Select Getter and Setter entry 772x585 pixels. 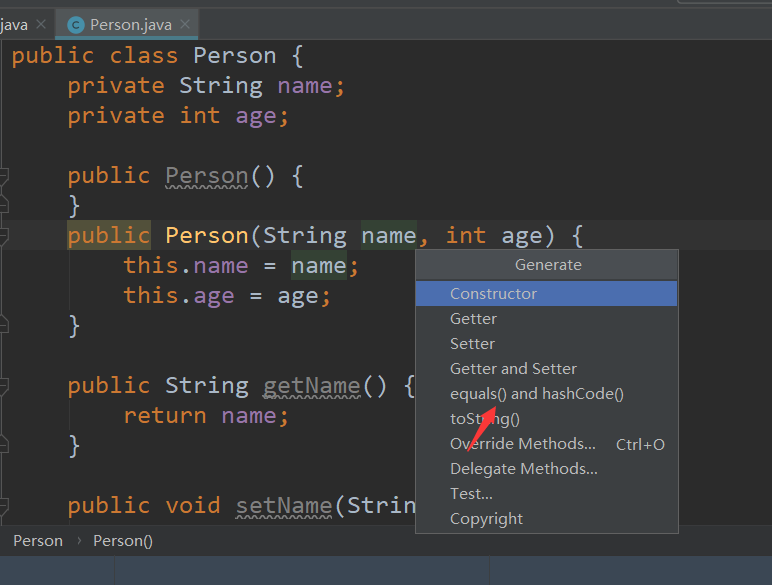(513, 368)
